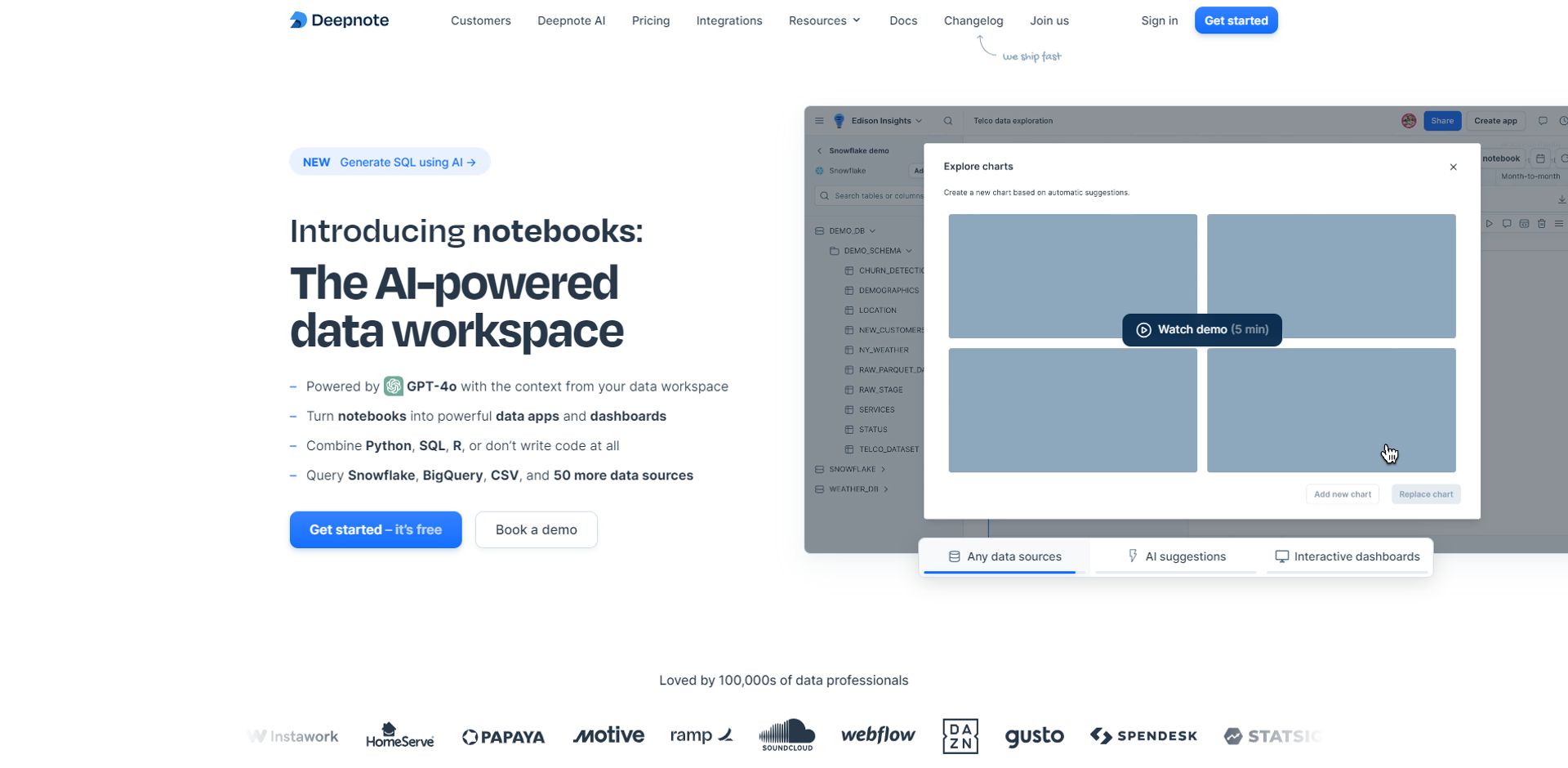Click the table icon beside SERVICES

pos(849,410)
